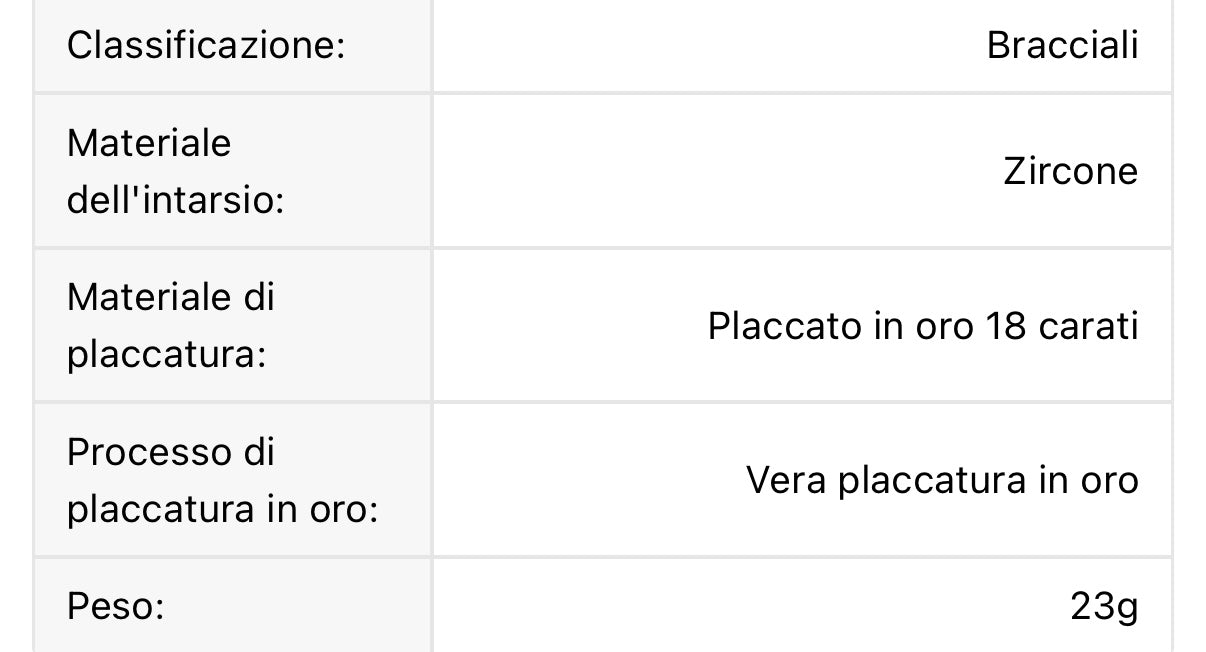This screenshot has width=1206, height=652.
Task: Click the word "Vera"
Action: click(x=786, y=481)
